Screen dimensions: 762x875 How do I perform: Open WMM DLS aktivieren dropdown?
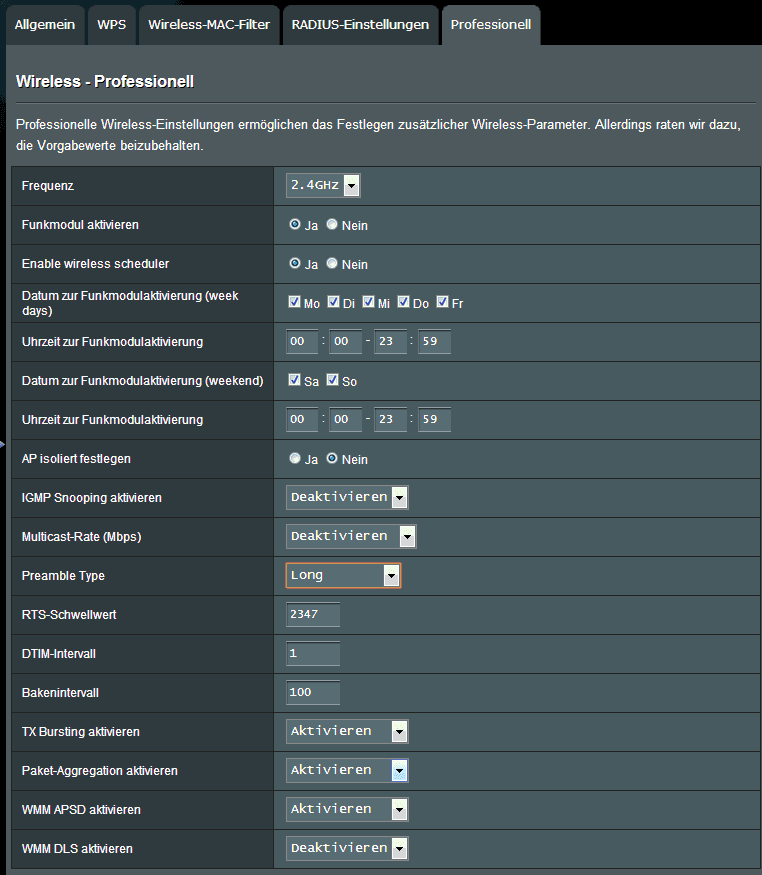coord(347,848)
